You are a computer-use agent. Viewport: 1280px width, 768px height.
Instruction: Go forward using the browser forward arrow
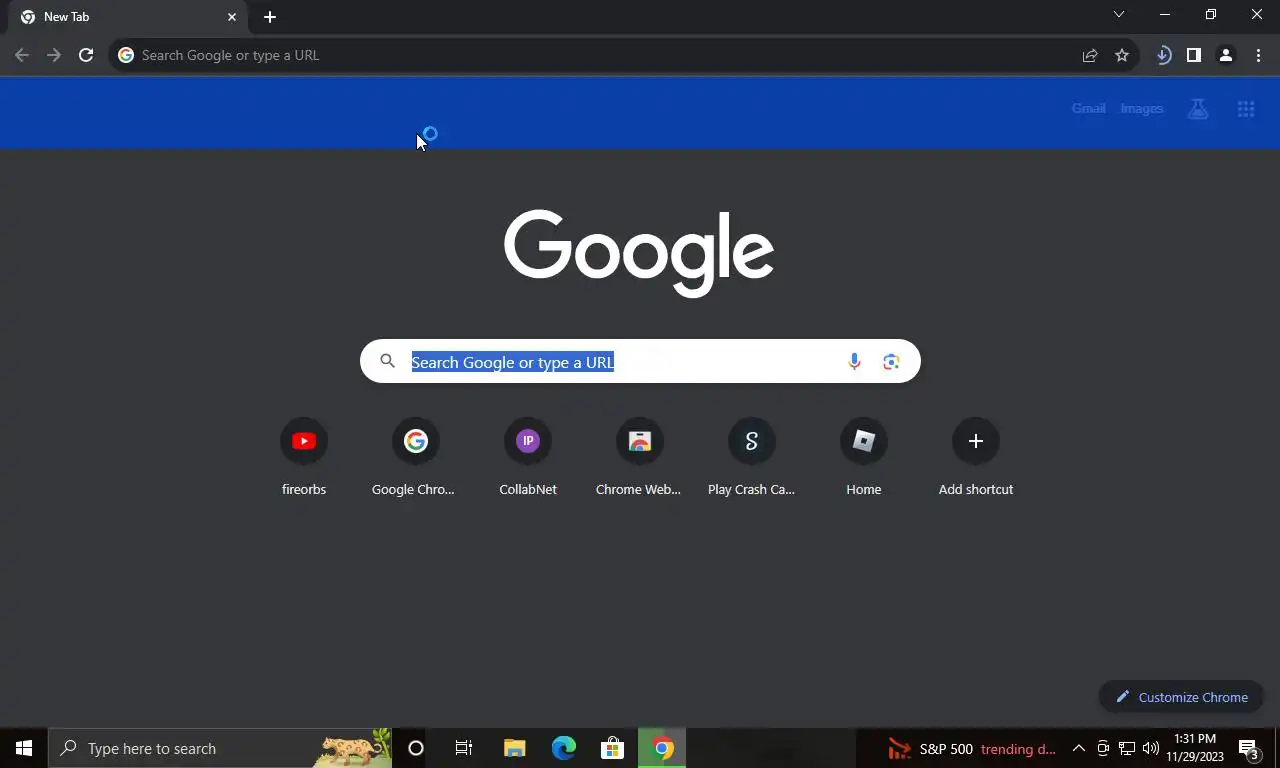coord(54,55)
